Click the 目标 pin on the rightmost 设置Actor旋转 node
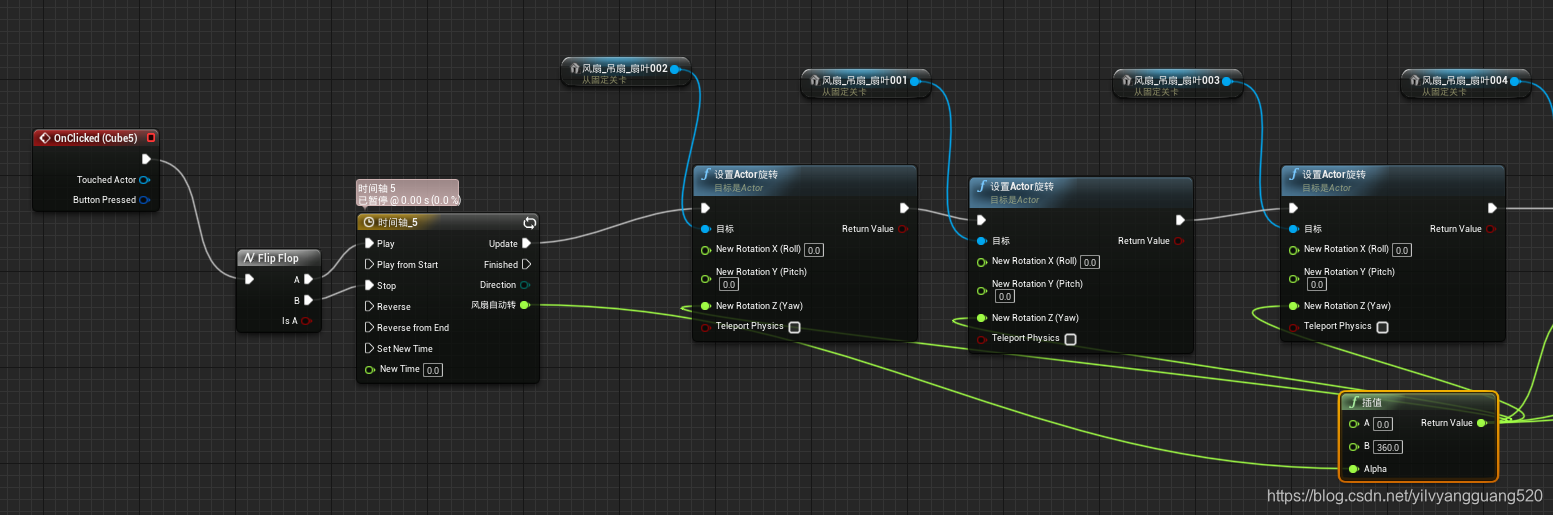1553x515 pixels. (x=1294, y=229)
